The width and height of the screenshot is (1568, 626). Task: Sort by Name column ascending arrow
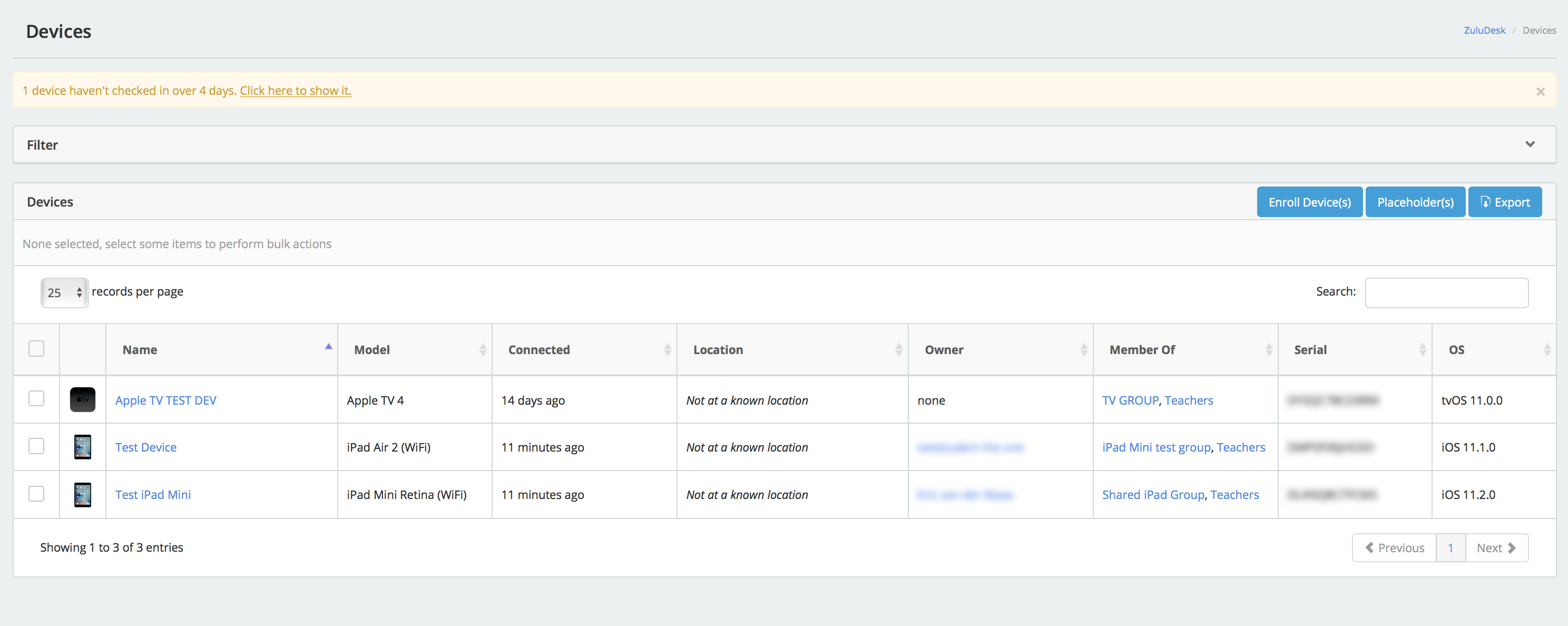pyautogui.click(x=329, y=346)
